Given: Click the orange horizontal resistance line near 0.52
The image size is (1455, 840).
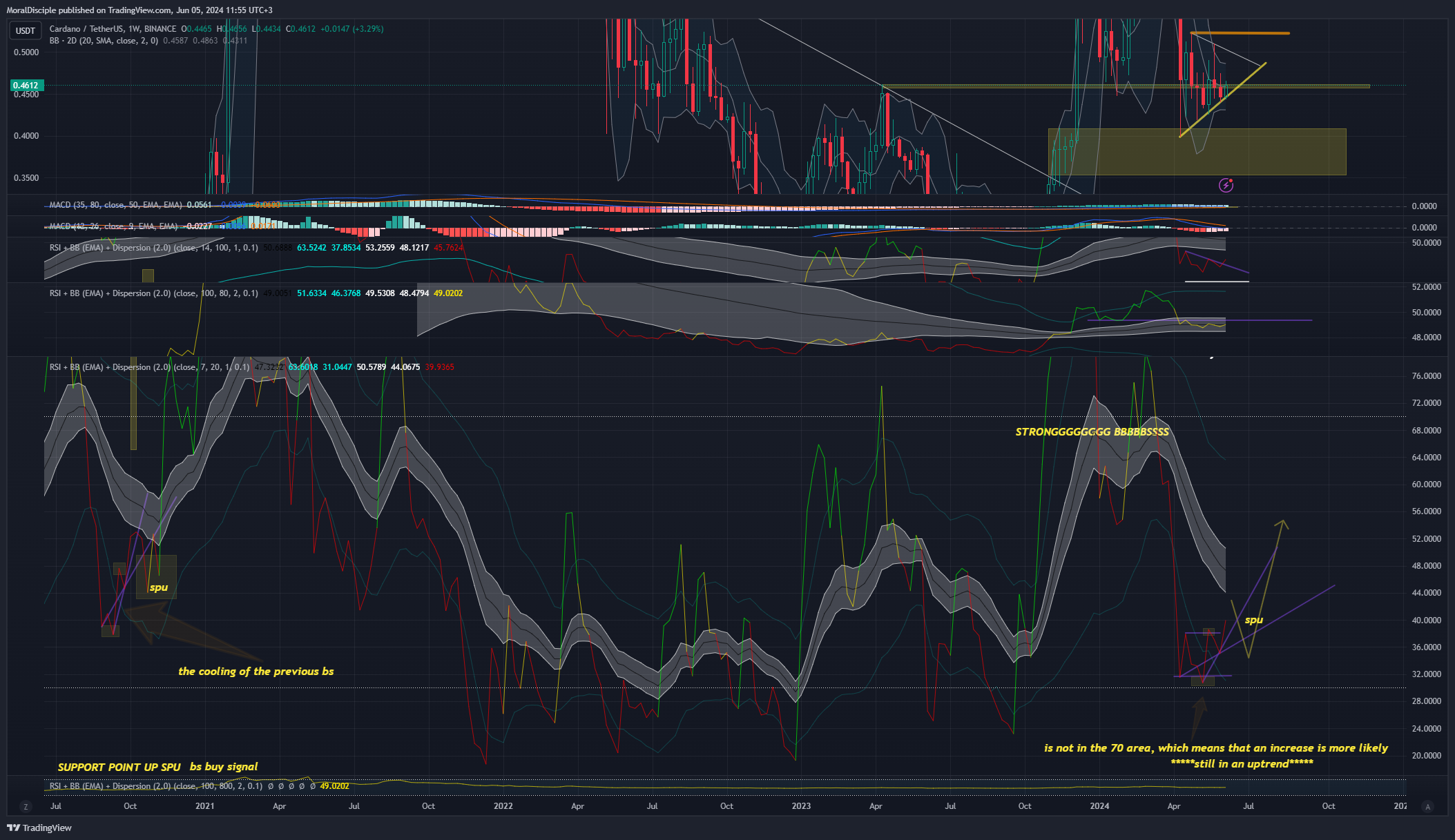Looking at the screenshot, I should (1240, 32).
